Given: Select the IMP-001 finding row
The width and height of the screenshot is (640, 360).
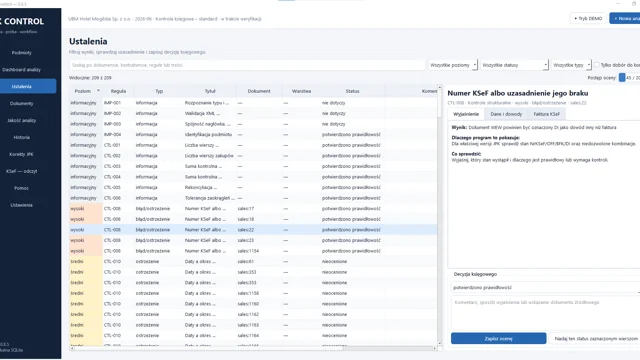Looking at the screenshot, I should click(x=253, y=103).
